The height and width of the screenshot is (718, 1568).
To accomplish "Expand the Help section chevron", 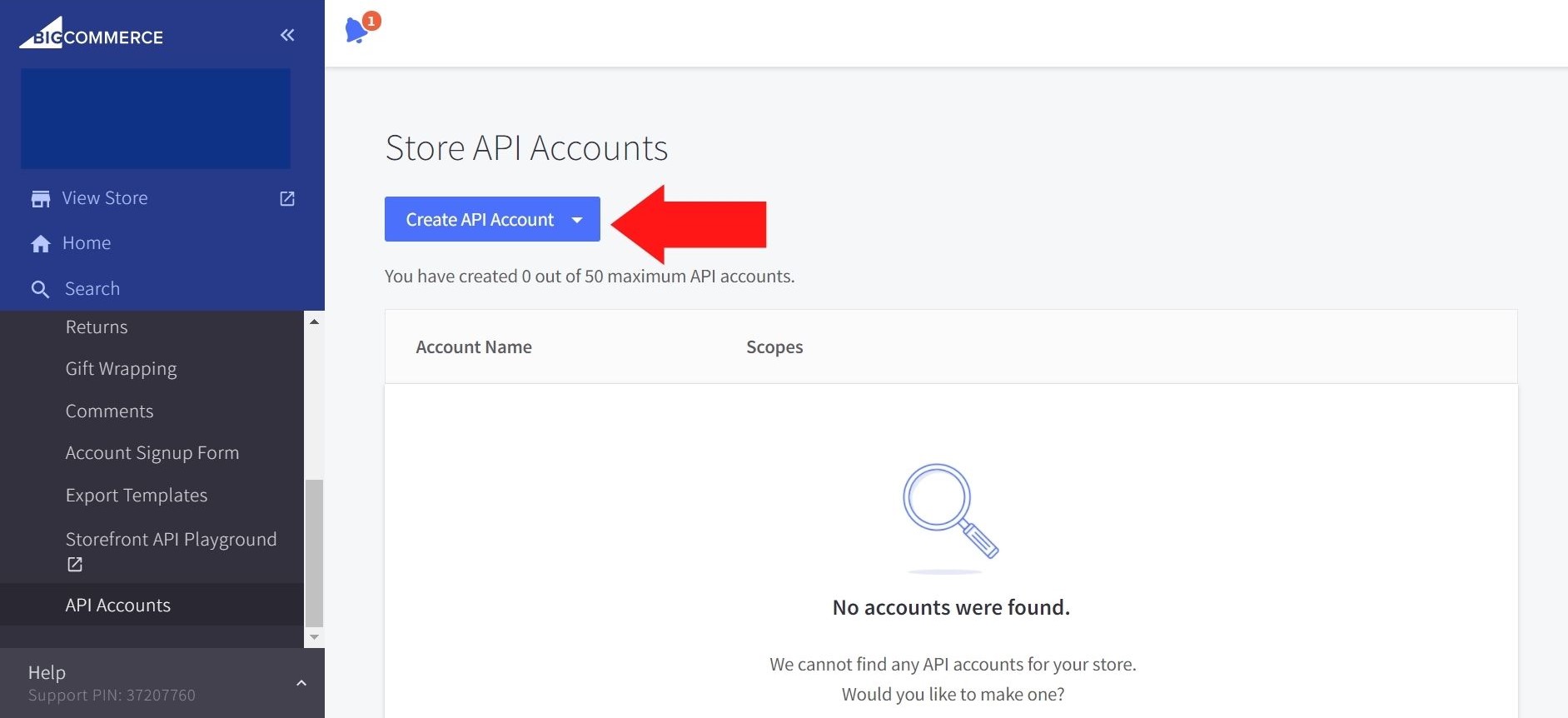I will point(301,683).
